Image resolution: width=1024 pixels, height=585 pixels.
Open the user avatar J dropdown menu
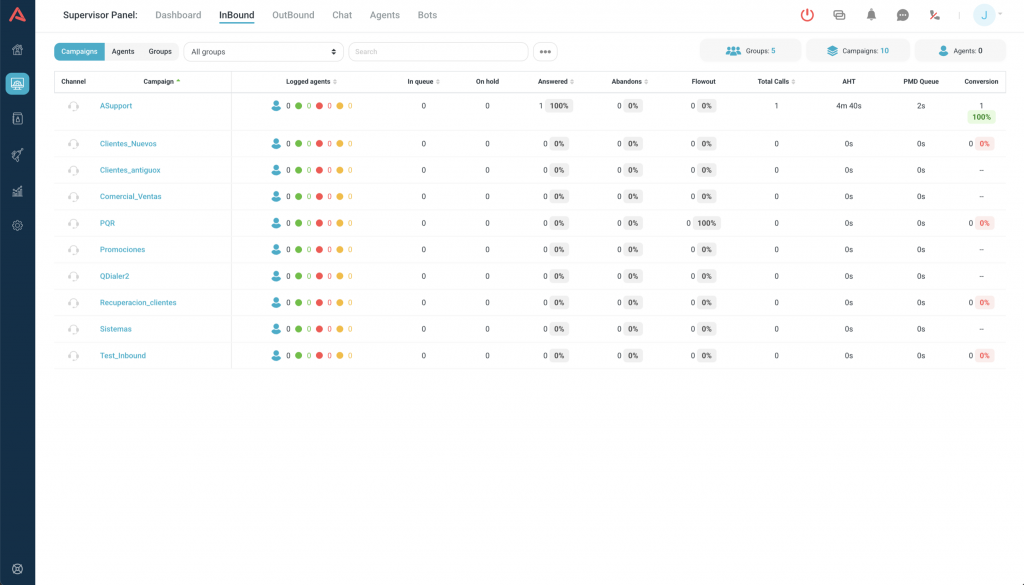(985, 15)
